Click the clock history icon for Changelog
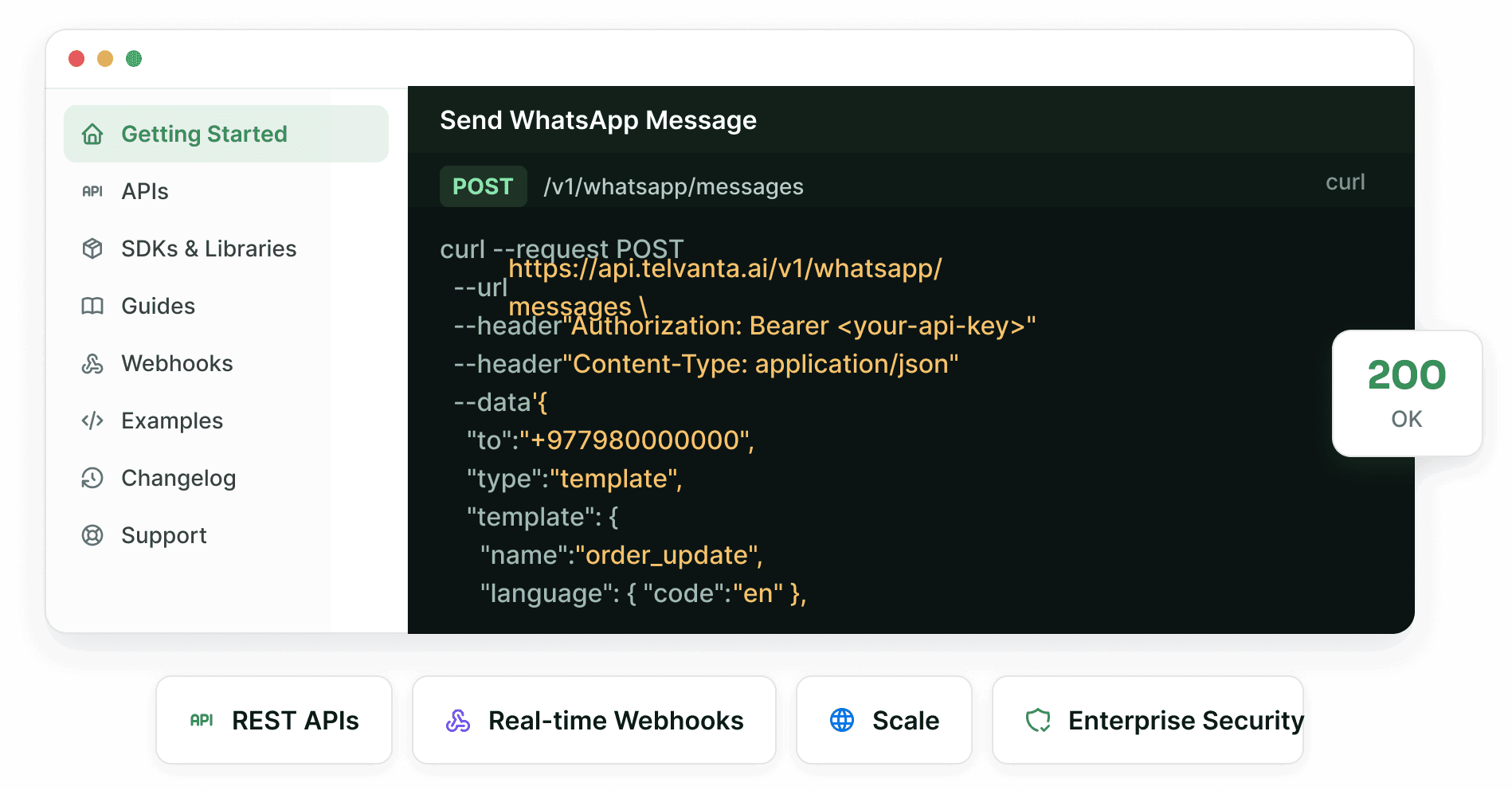Screen dimensions: 1512x790 tap(92, 478)
